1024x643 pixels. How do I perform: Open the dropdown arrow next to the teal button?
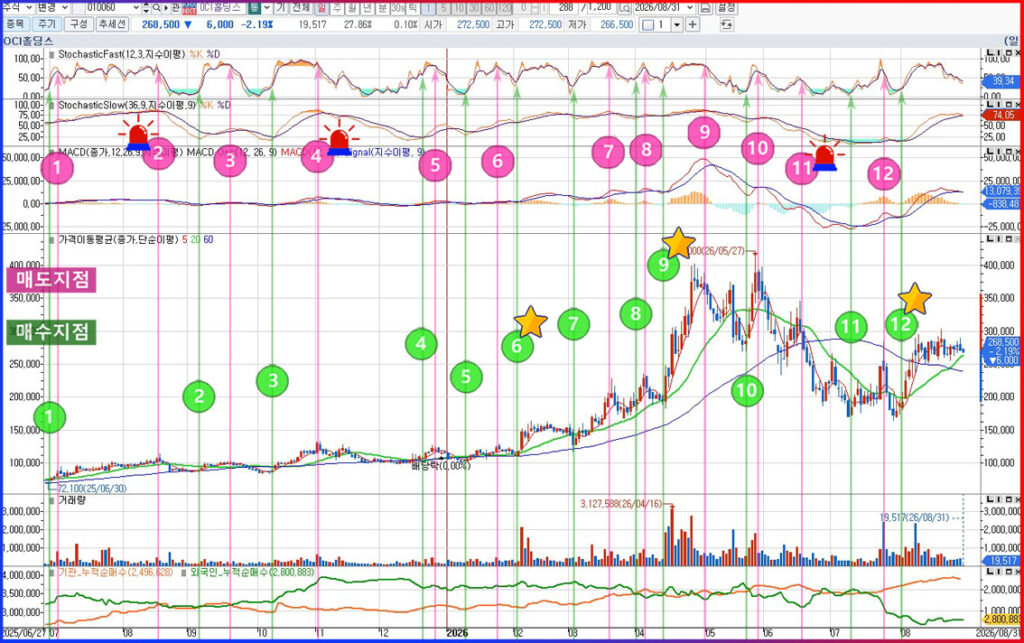coord(268,8)
